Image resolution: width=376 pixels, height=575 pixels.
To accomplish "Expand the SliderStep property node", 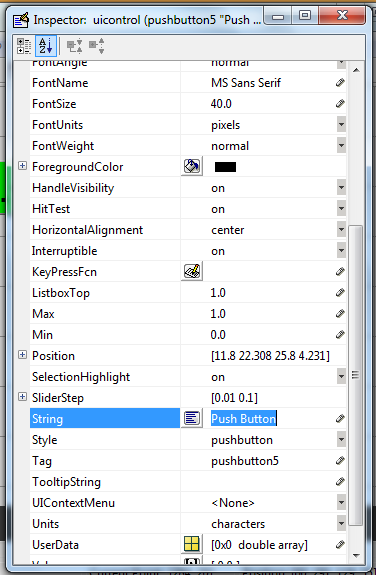I will [22, 397].
